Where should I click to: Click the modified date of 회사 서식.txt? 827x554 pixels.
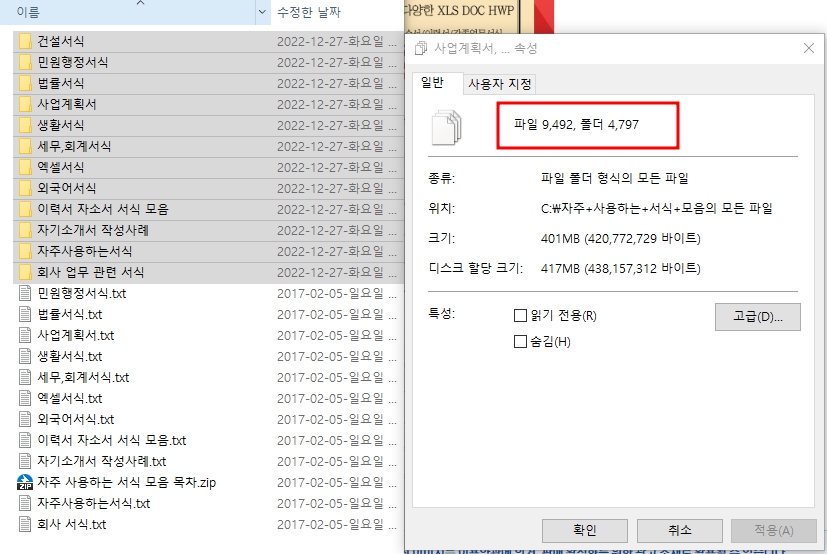pos(336,524)
